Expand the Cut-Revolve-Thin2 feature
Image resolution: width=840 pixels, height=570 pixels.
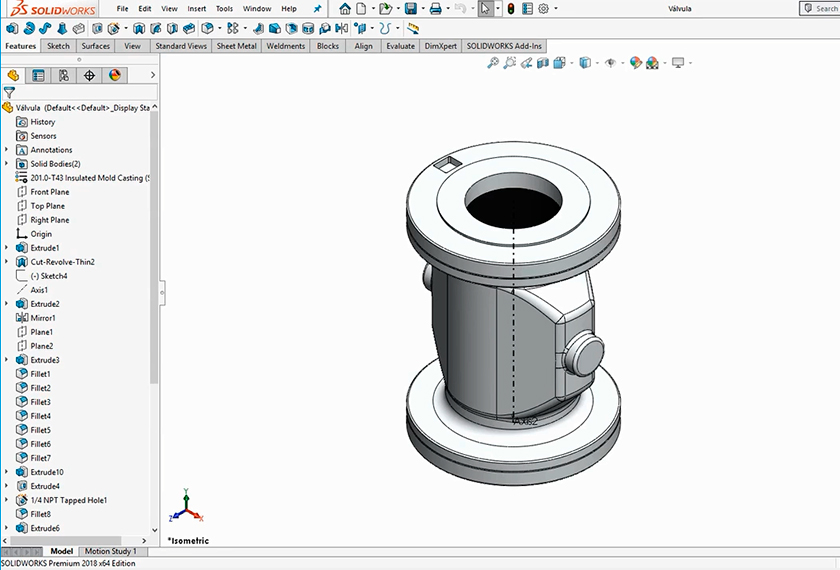[x=7, y=262]
